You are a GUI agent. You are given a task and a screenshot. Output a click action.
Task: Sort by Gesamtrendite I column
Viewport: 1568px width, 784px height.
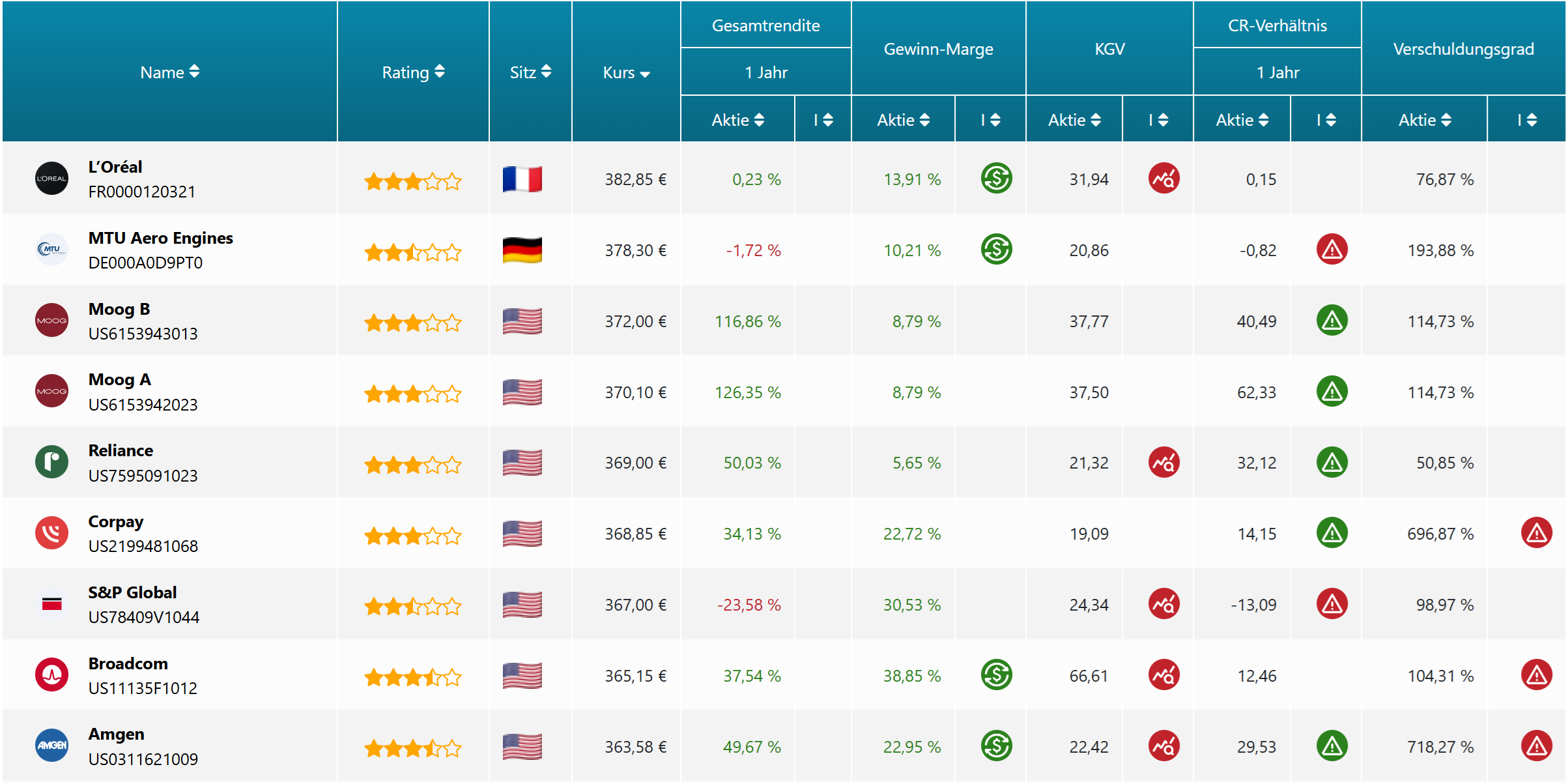823,120
